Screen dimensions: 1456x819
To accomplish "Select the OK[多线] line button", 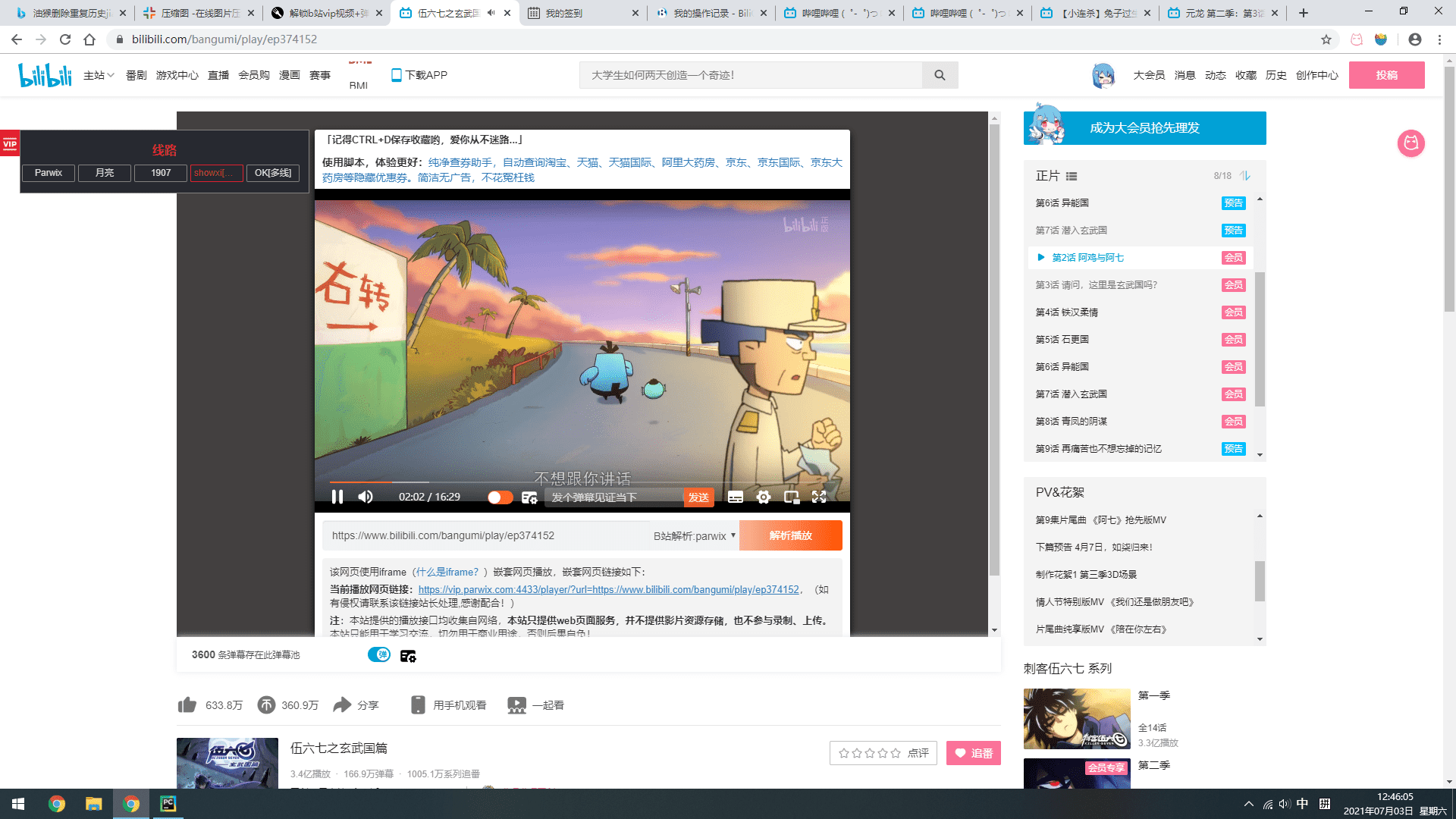I will [x=273, y=173].
